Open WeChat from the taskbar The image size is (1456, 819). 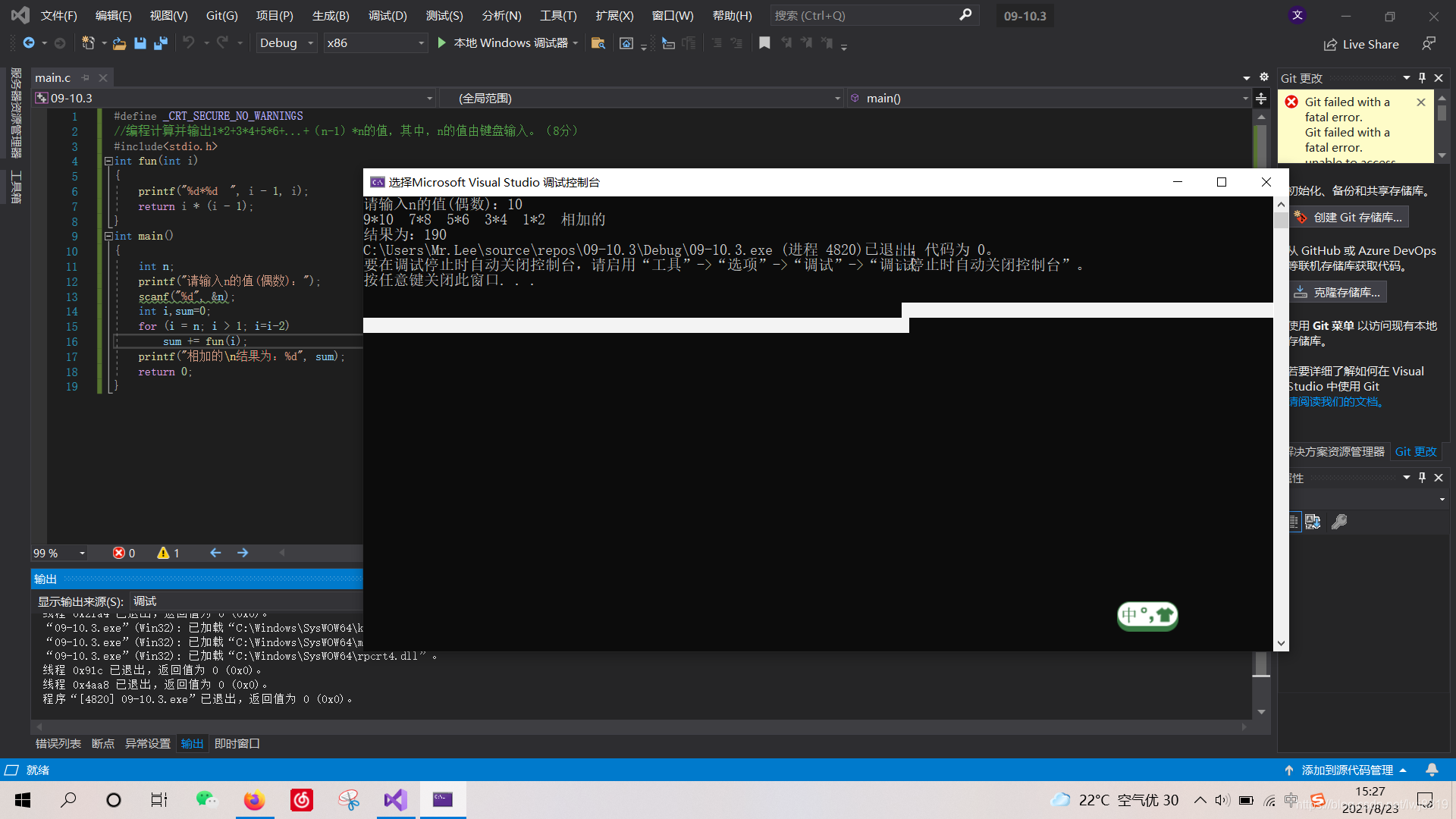click(x=206, y=800)
